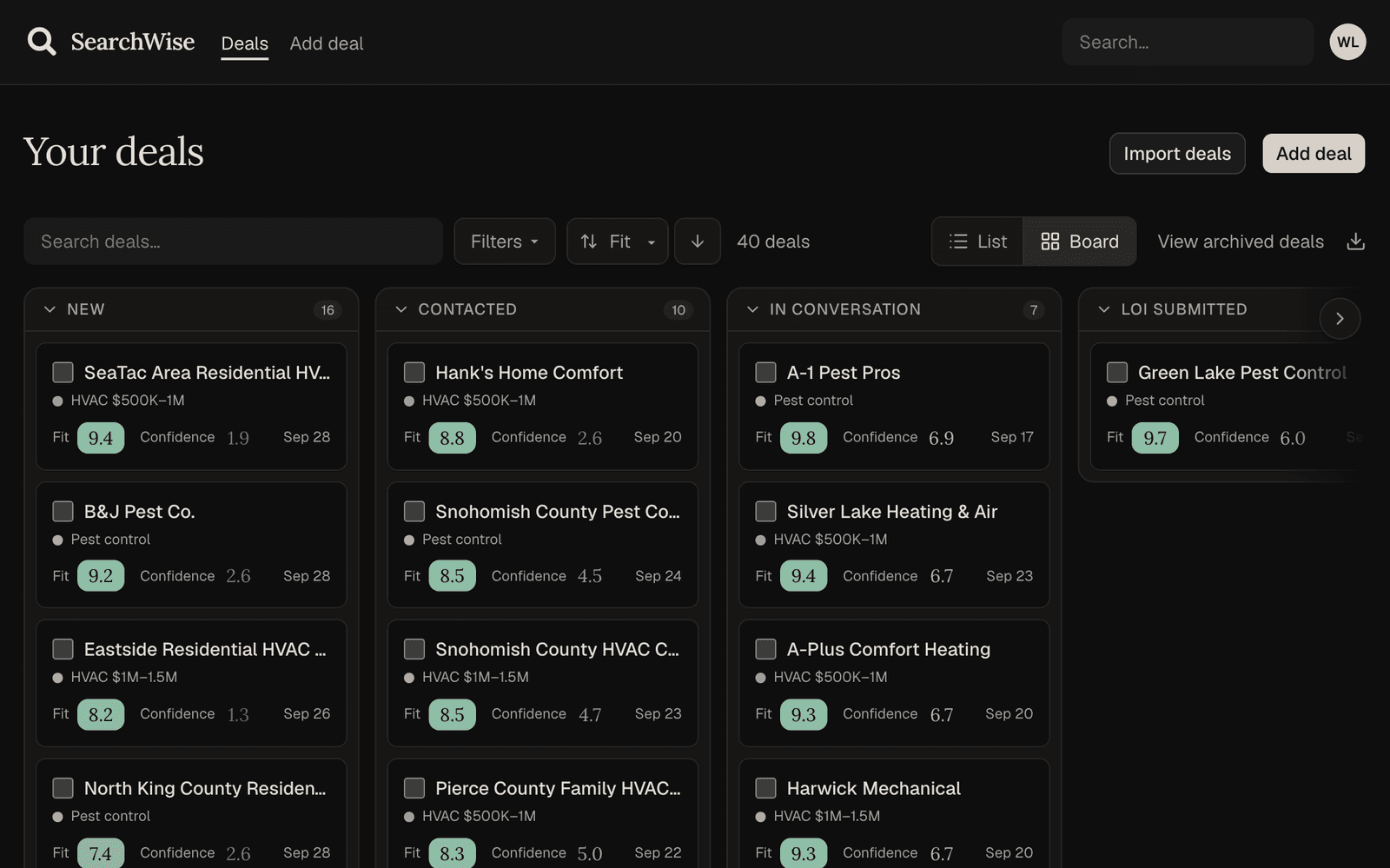The height and width of the screenshot is (868, 1390).
Task: Collapse the IN CONVERSATION column
Action: pos(752,309)
